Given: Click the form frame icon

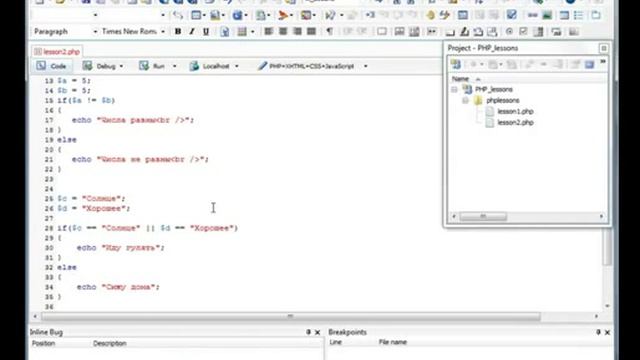Looking at the screenshot, I should (x=382, y=31).
